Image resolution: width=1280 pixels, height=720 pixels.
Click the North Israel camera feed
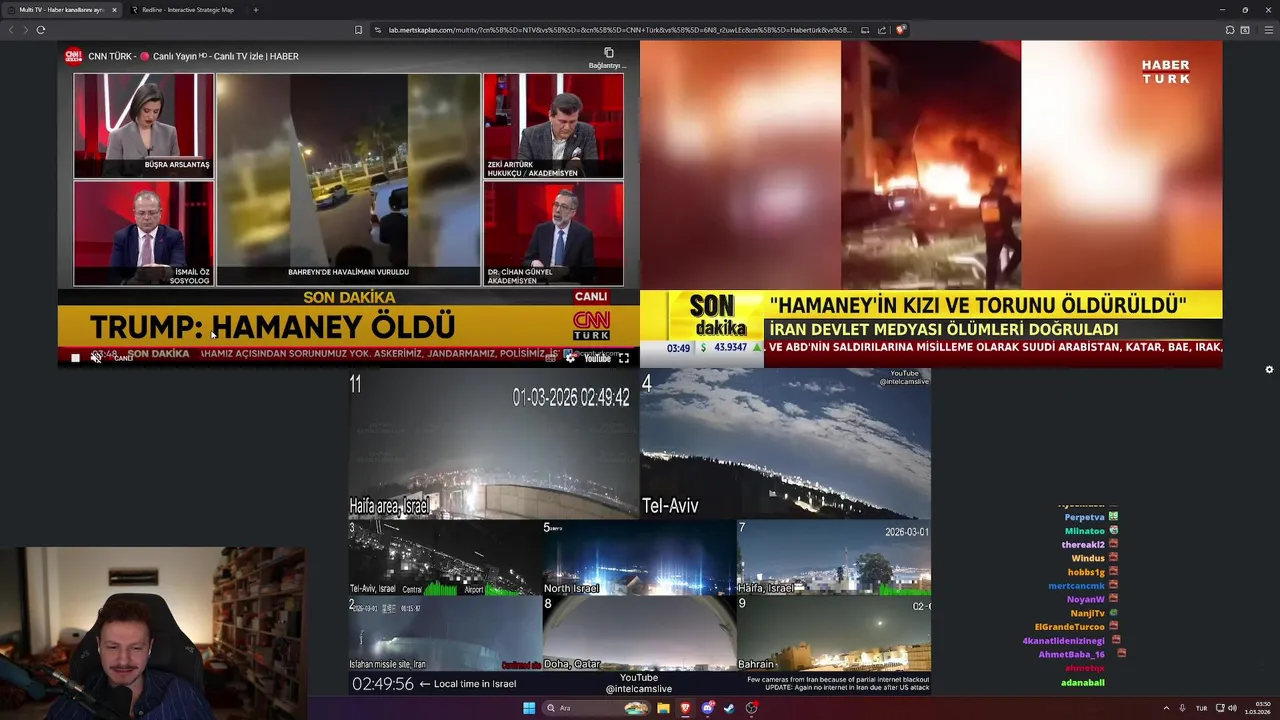[x=639, y=558]
